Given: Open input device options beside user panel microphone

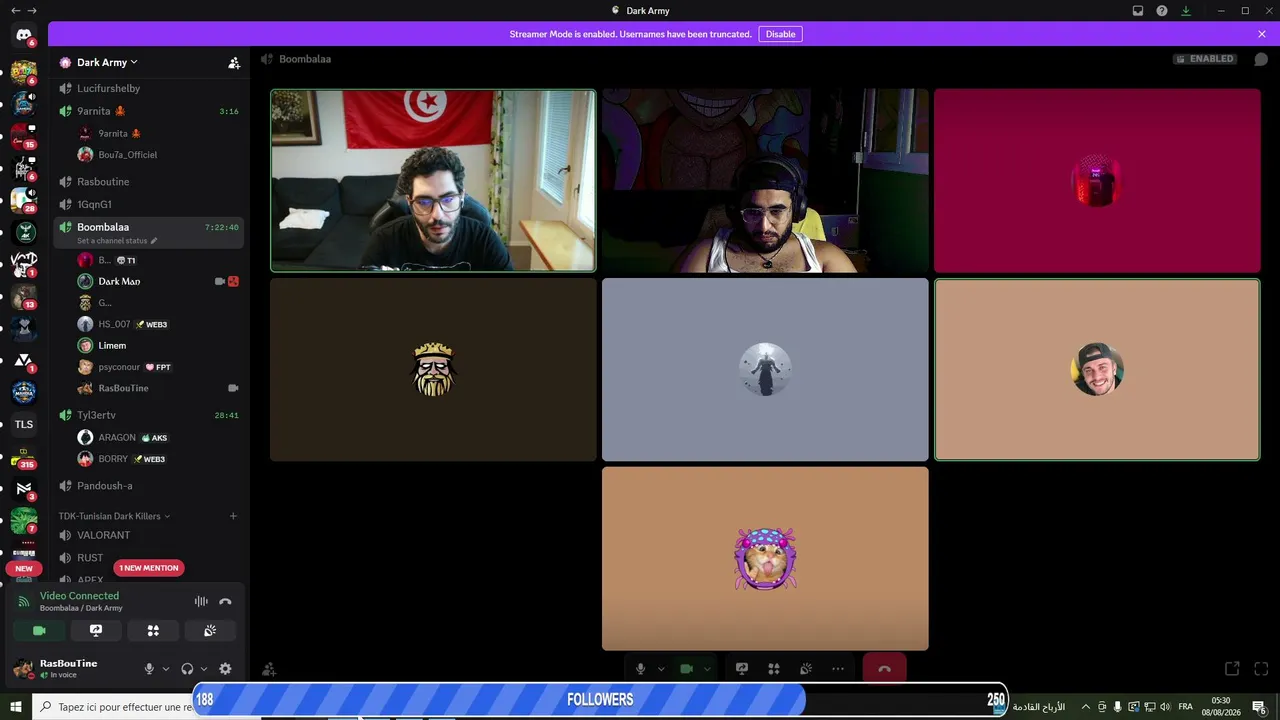Looking at the screenshot, I should point(165,669).
